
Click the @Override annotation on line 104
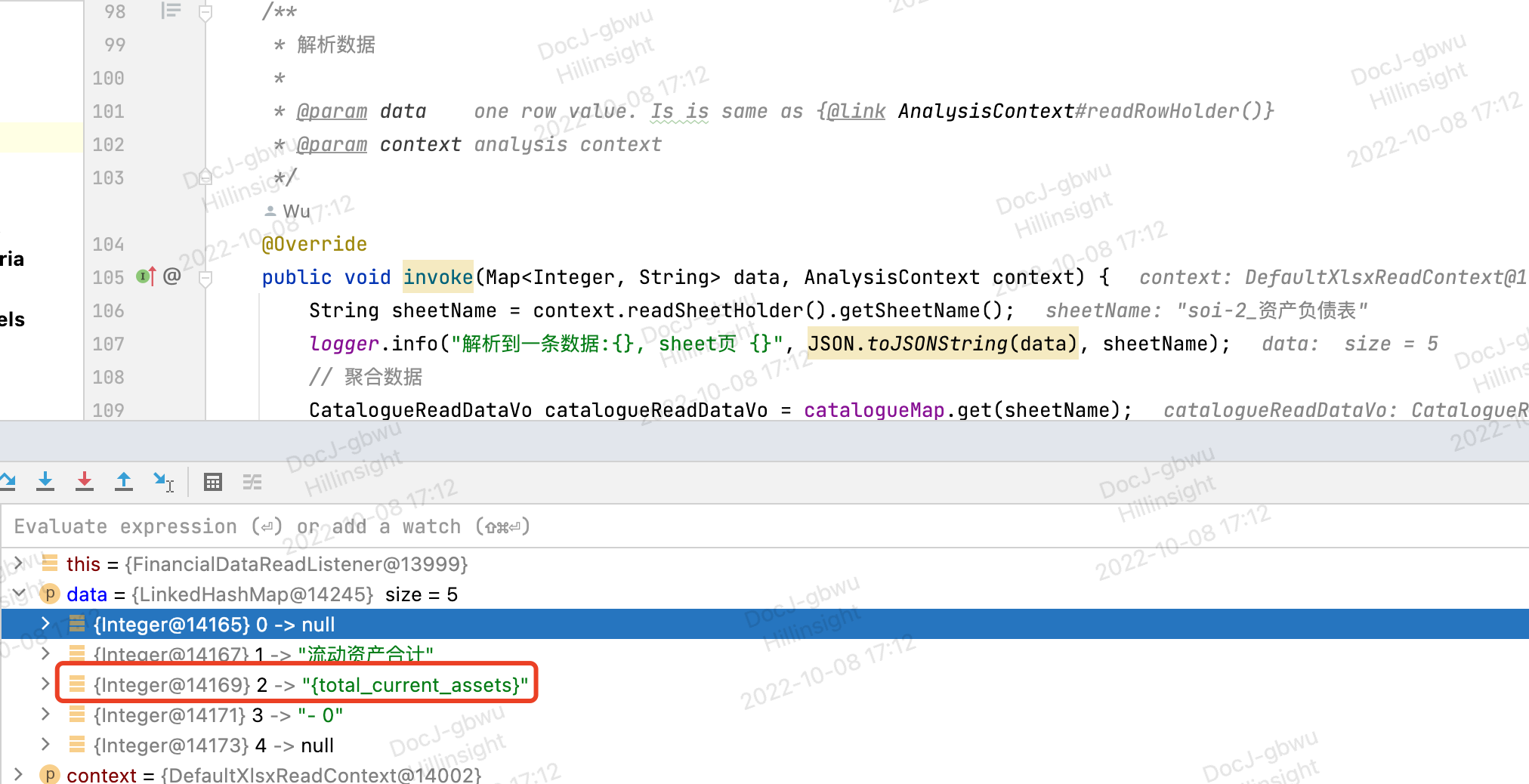click(314, 244)
